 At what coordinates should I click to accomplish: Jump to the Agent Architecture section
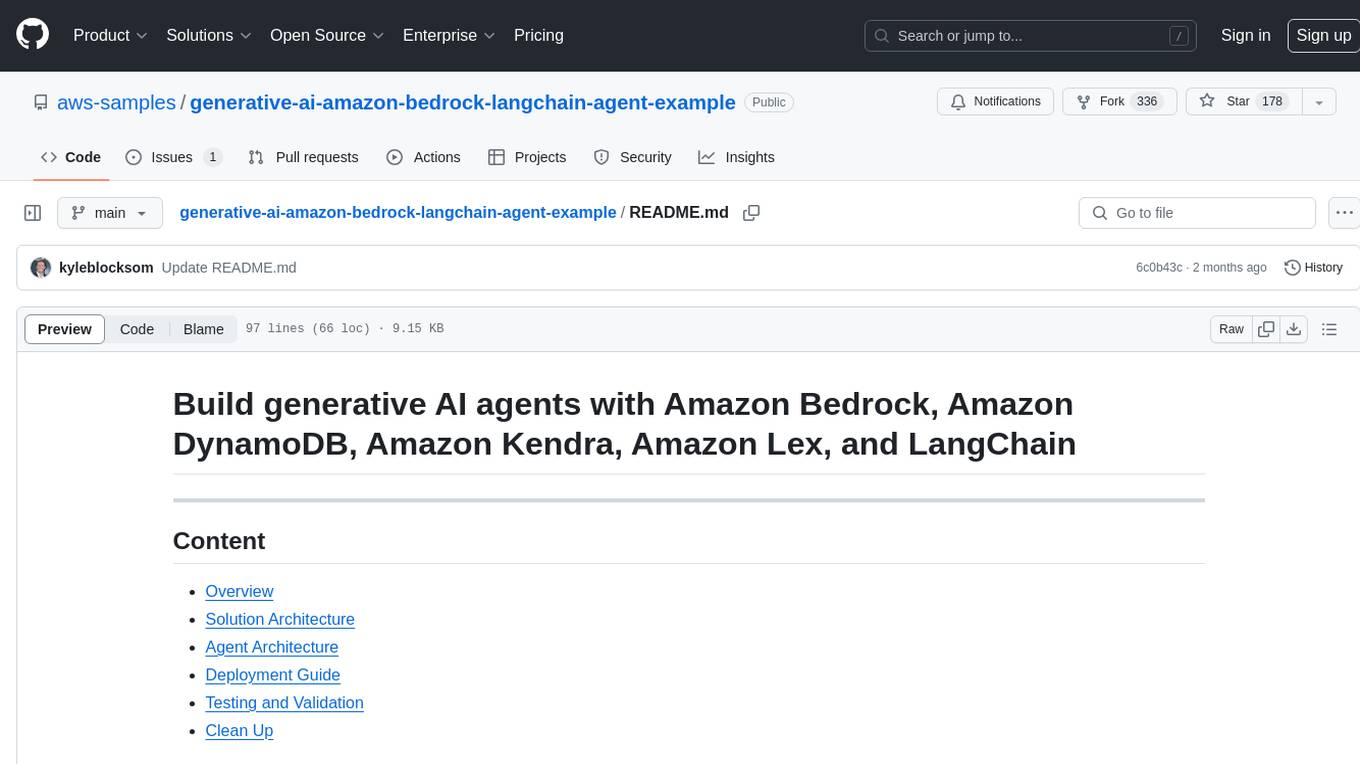pyautogui.click(x=272, y=647)
